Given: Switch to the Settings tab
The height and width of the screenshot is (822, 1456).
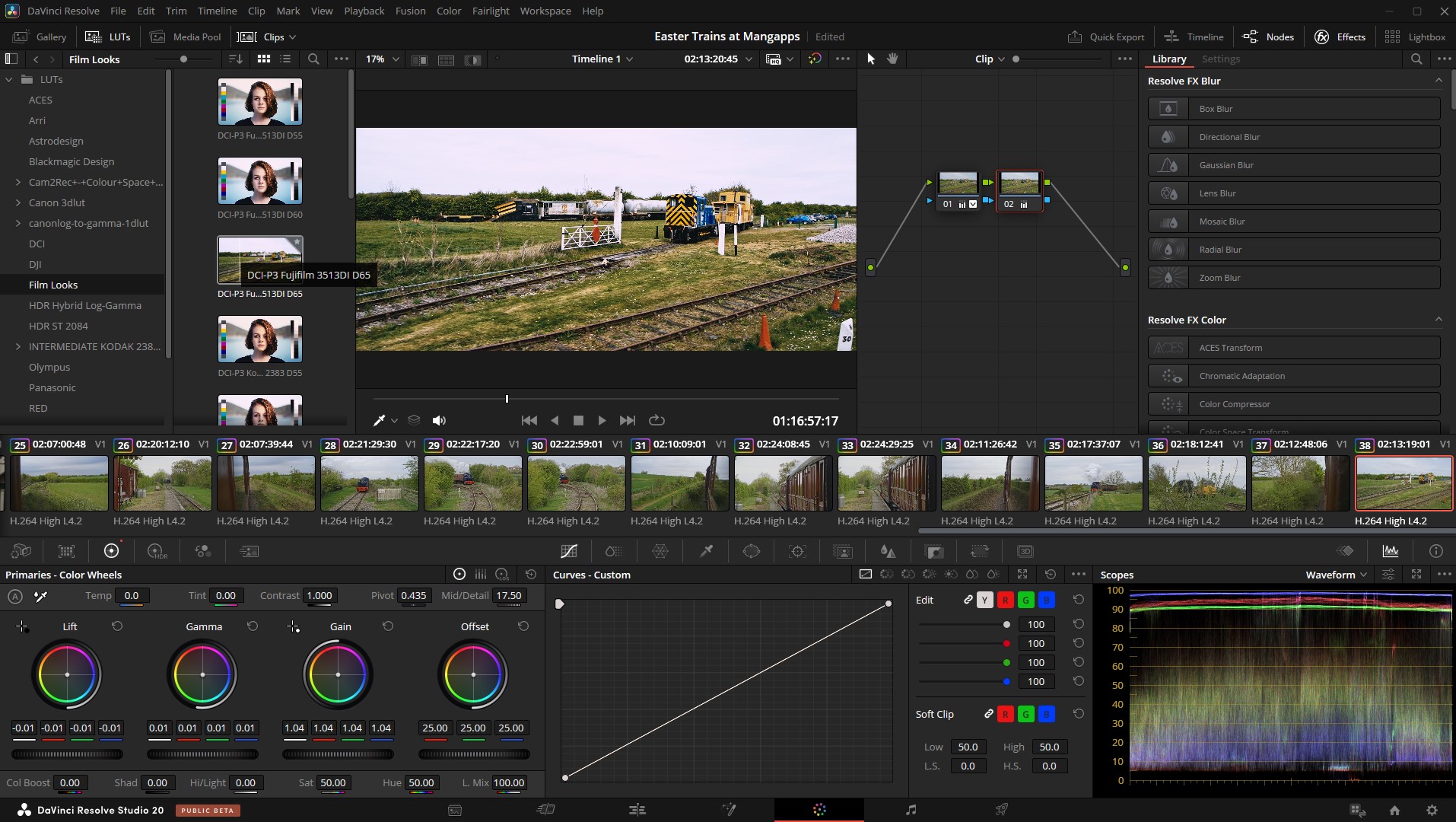Looking at the screenshot, I should click(x=1220, y=59).
